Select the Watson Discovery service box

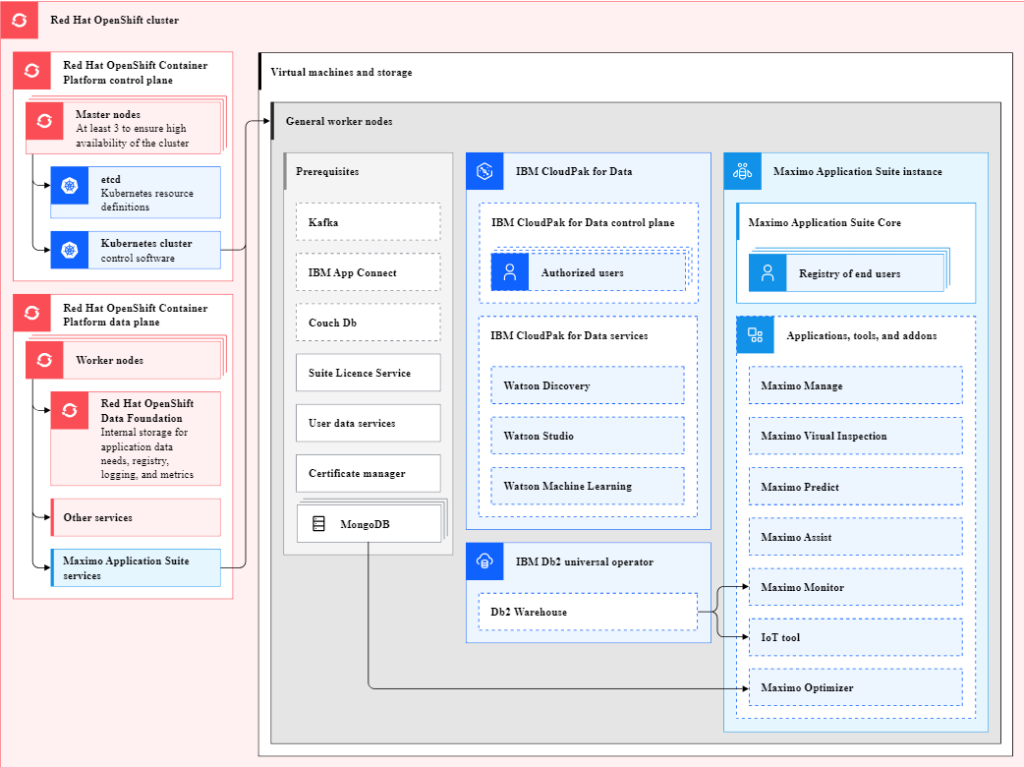(587, 385)
